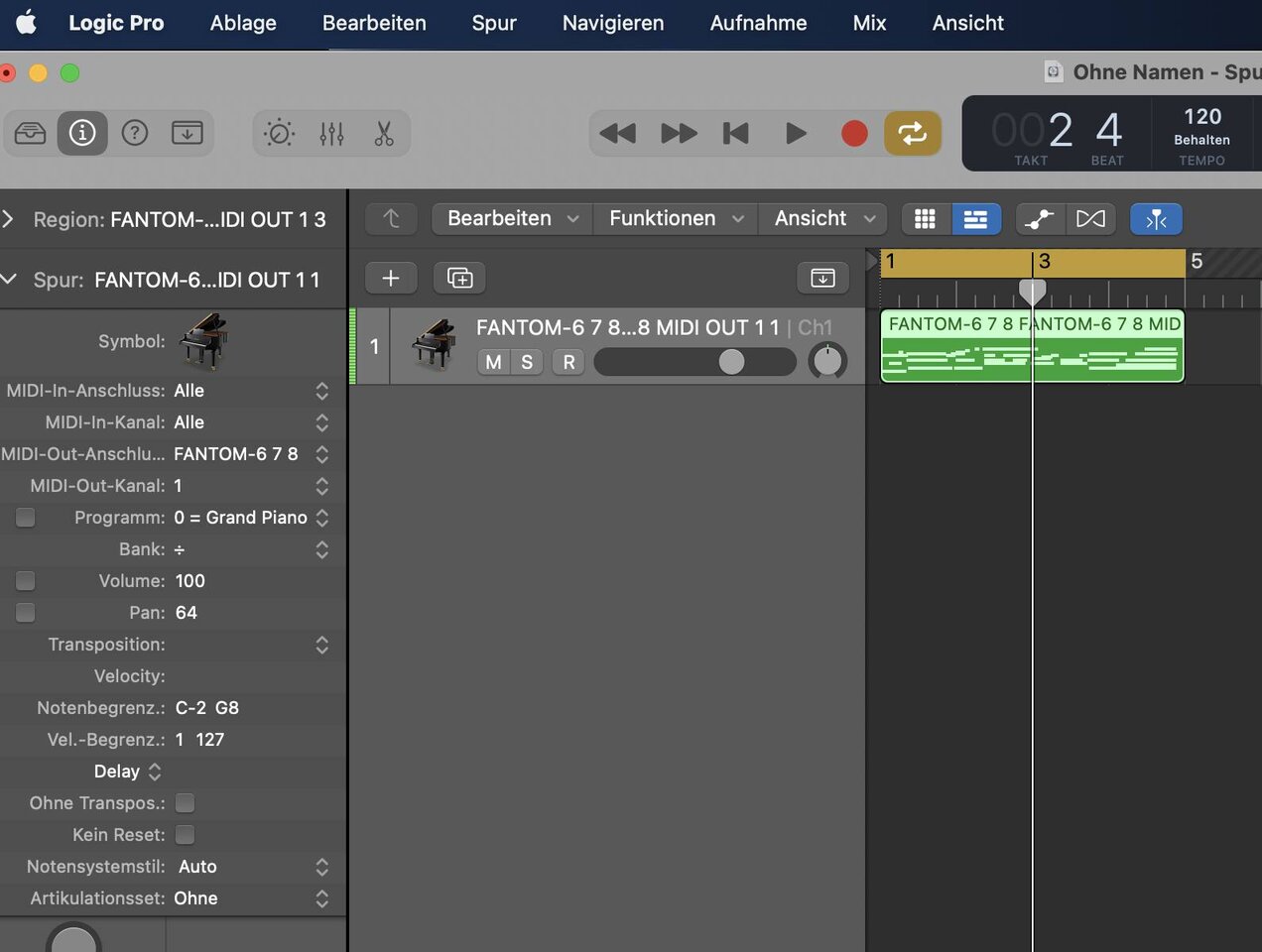Toggle the automation curve button

tap(1040, 219)
